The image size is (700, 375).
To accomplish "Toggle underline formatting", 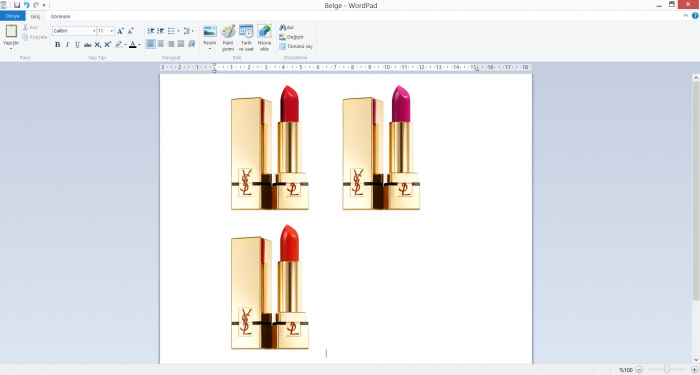I will [77, 44].
